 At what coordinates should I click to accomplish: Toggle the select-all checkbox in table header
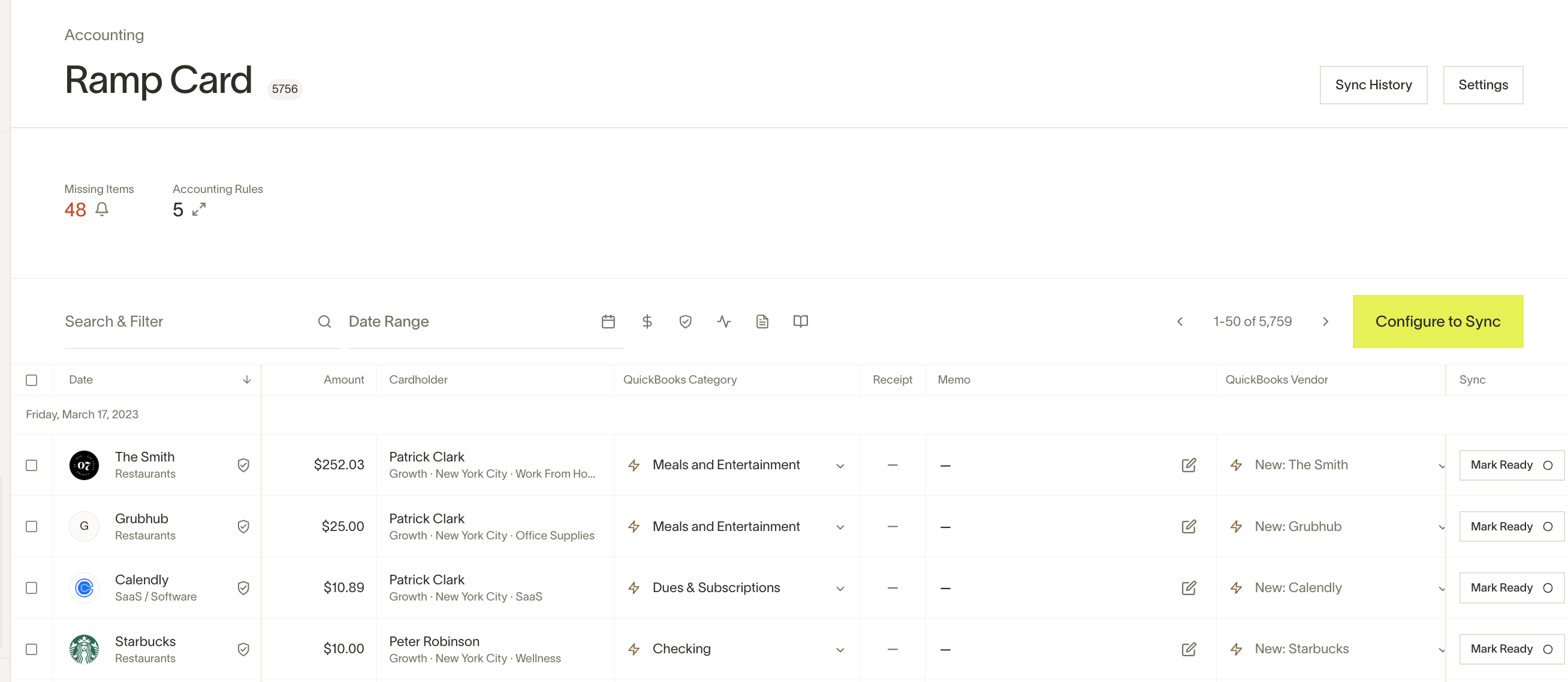pyautogui.click(x=32, y=380)
